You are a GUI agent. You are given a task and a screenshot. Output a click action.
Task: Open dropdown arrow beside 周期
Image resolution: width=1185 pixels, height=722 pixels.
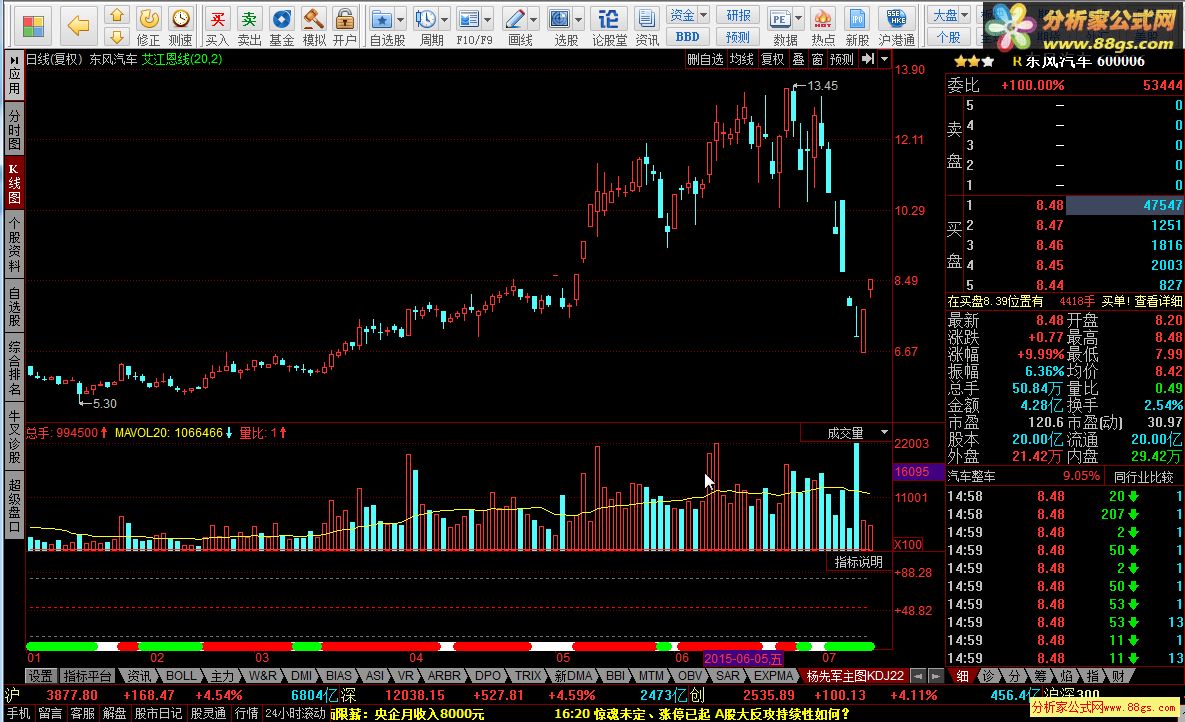(444, 18)
